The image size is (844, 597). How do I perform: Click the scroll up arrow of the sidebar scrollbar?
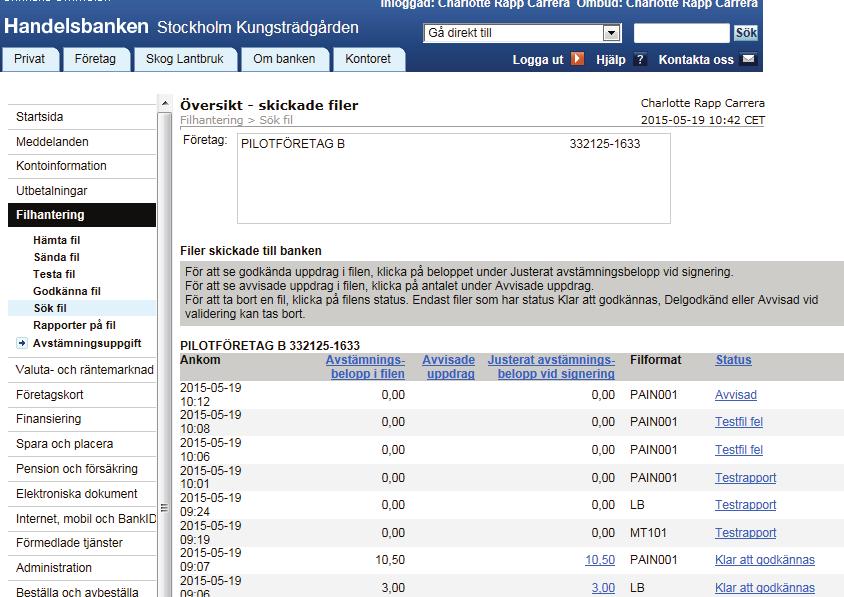click(x=165, y=102)
